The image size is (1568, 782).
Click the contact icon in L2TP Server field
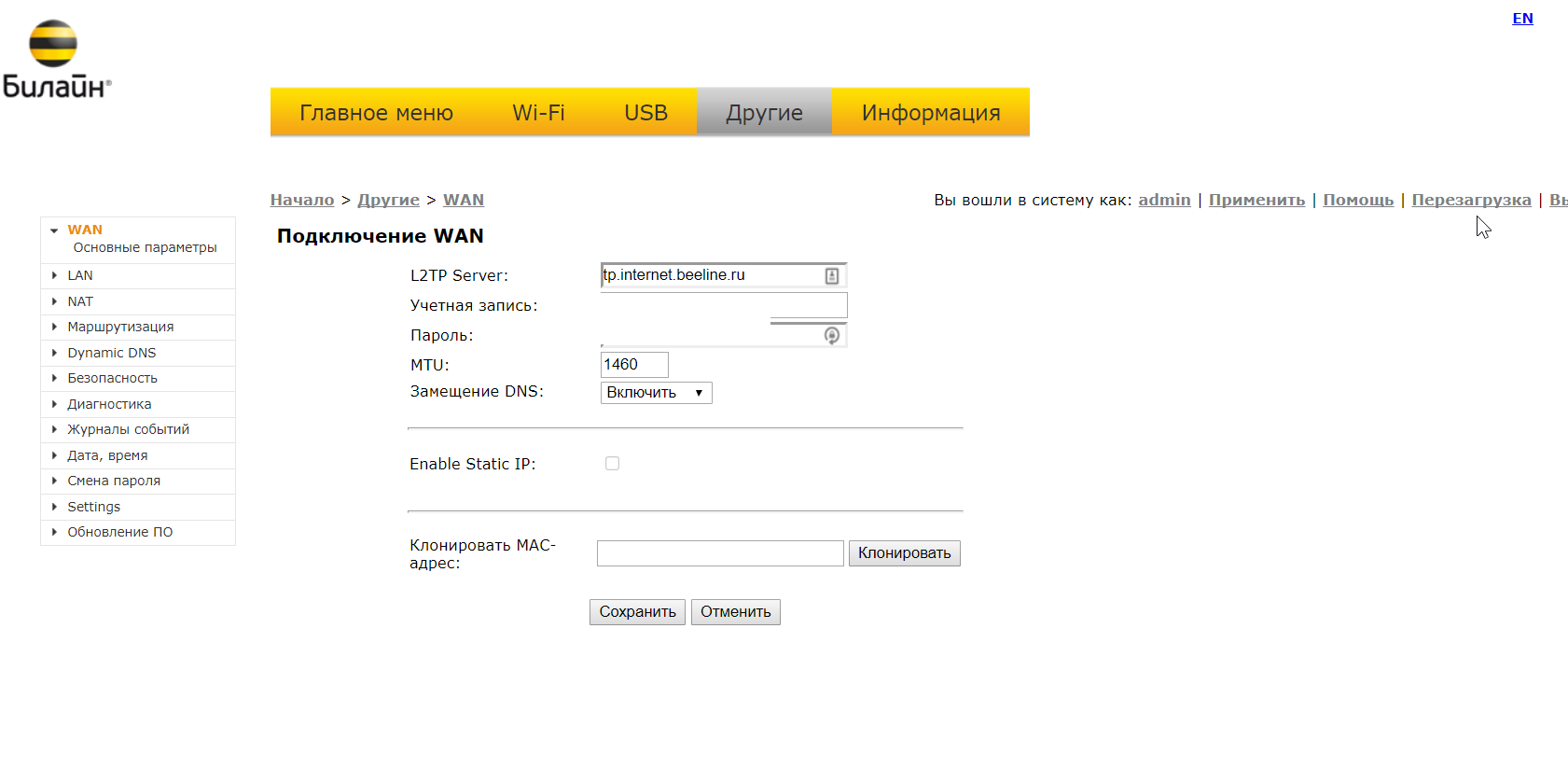coord(832,275)
